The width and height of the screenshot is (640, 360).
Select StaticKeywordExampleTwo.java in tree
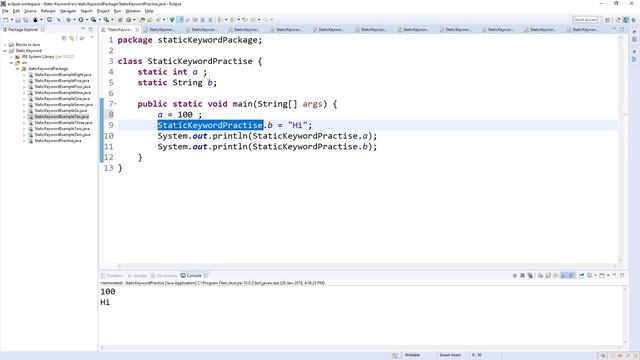click(62, 129)
